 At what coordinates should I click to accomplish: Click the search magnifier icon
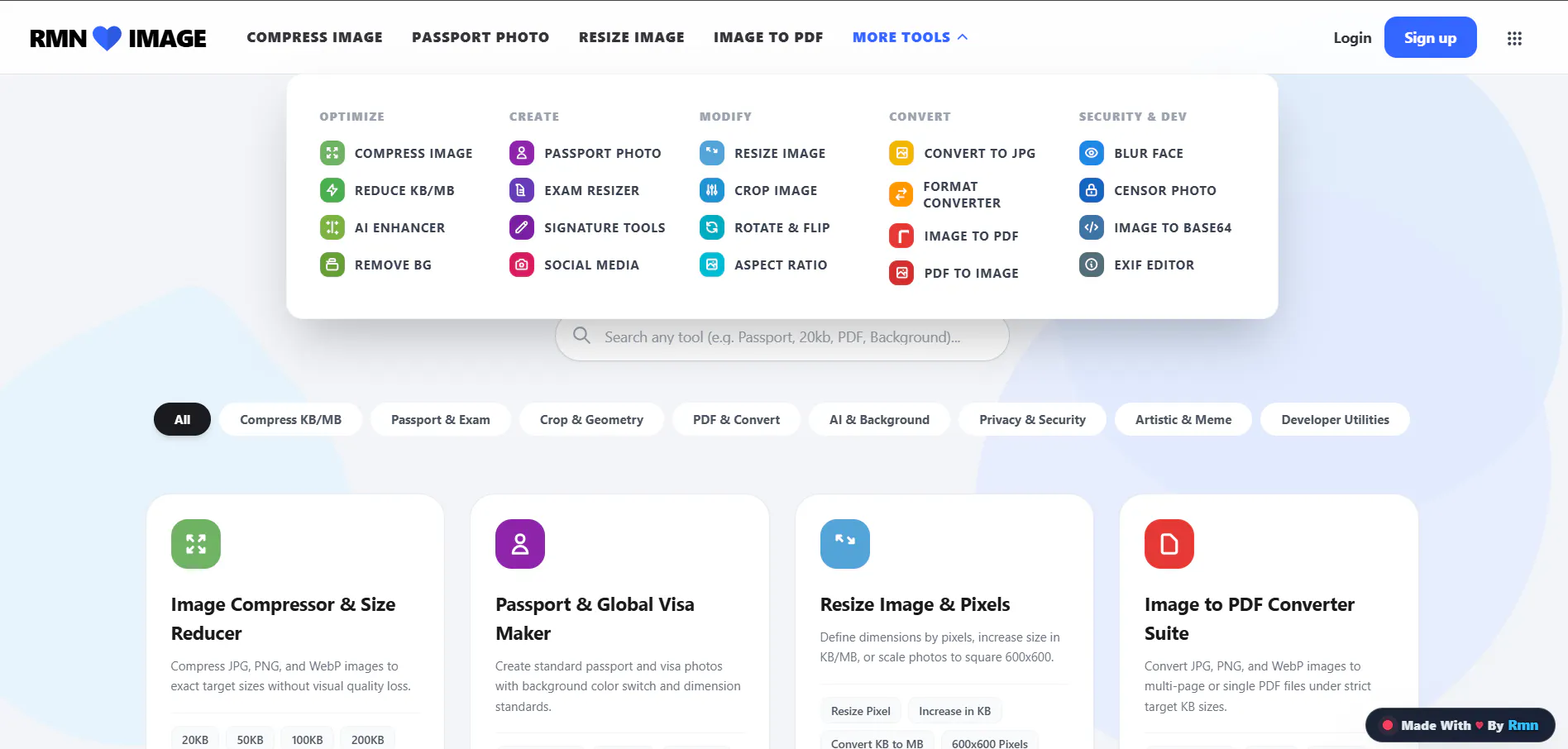coord(581,336)
